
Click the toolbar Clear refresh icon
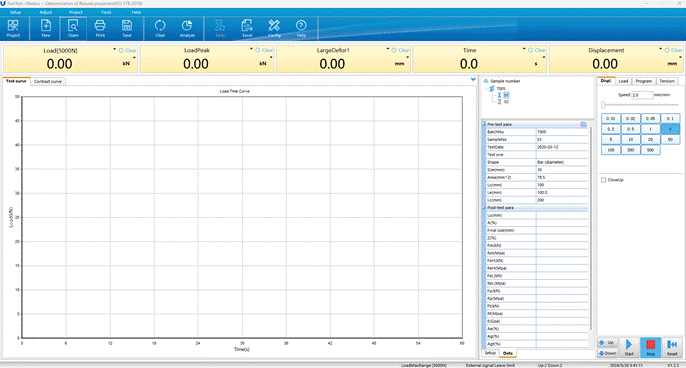coord(160,28)
